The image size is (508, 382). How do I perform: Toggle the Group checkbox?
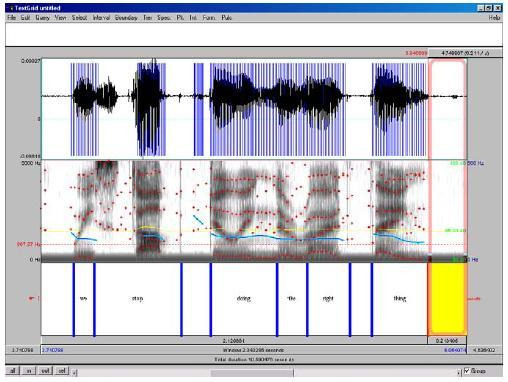pos(467,371)
